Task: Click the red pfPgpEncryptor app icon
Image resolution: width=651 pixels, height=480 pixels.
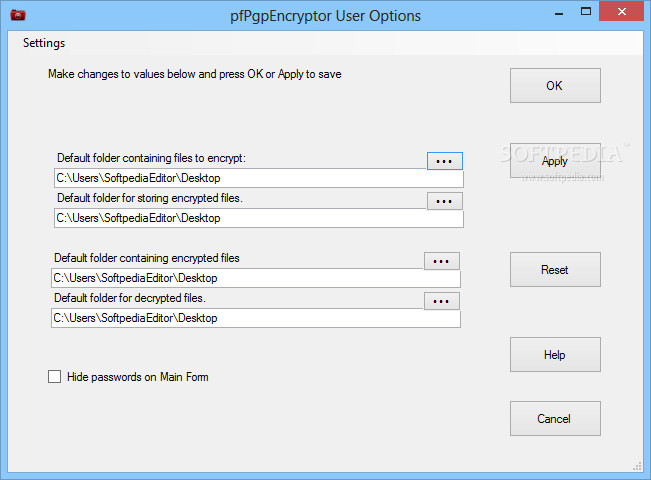Action: (18, 15)
